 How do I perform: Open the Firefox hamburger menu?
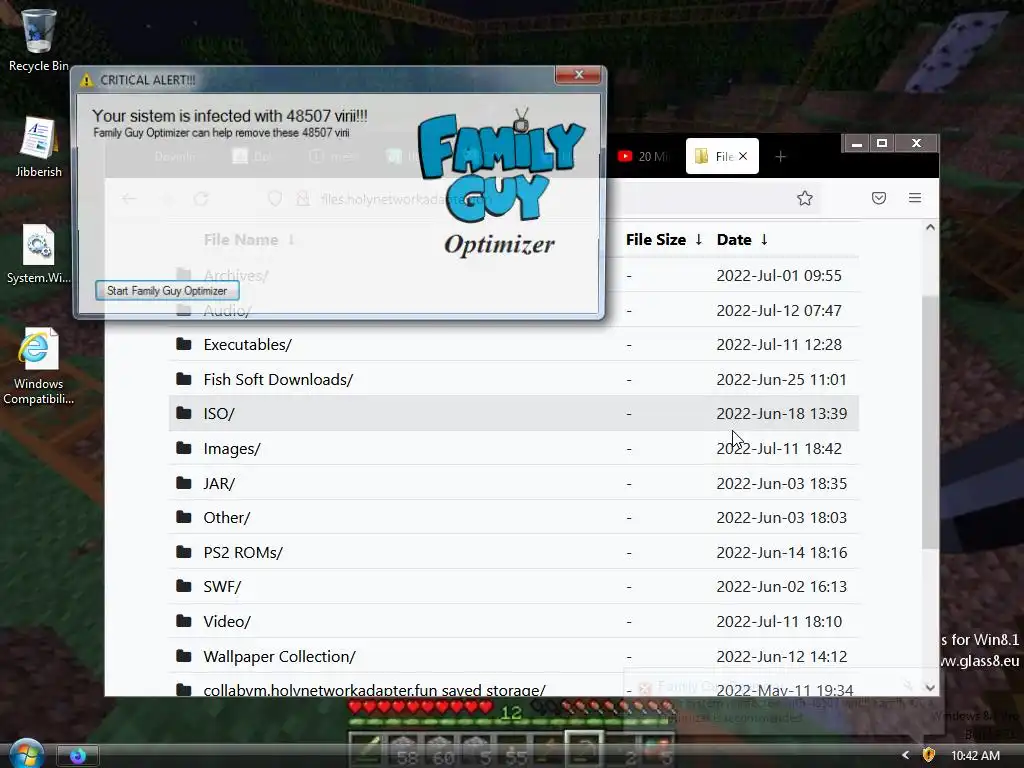pyautogui.click(x=915, y=198)
